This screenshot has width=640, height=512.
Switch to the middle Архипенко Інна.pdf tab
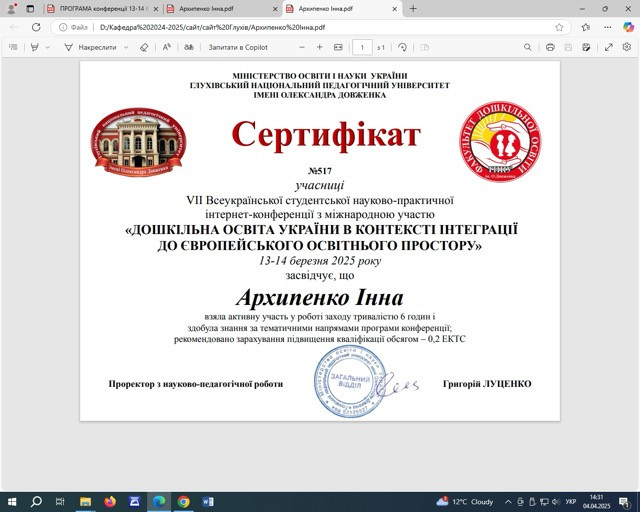pyautogui.click(x=222, y=9)
